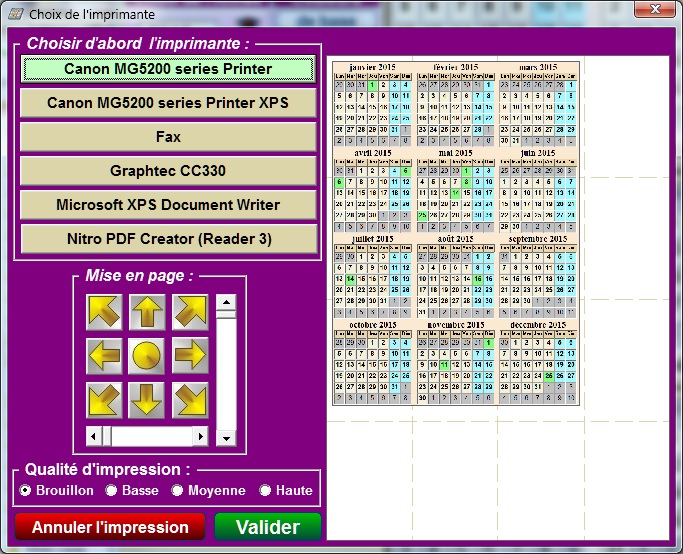Screen dimensions: 683x554
Task: Click the up arrow layout icon
Action: pyautogui.click(x=146, y=313)
